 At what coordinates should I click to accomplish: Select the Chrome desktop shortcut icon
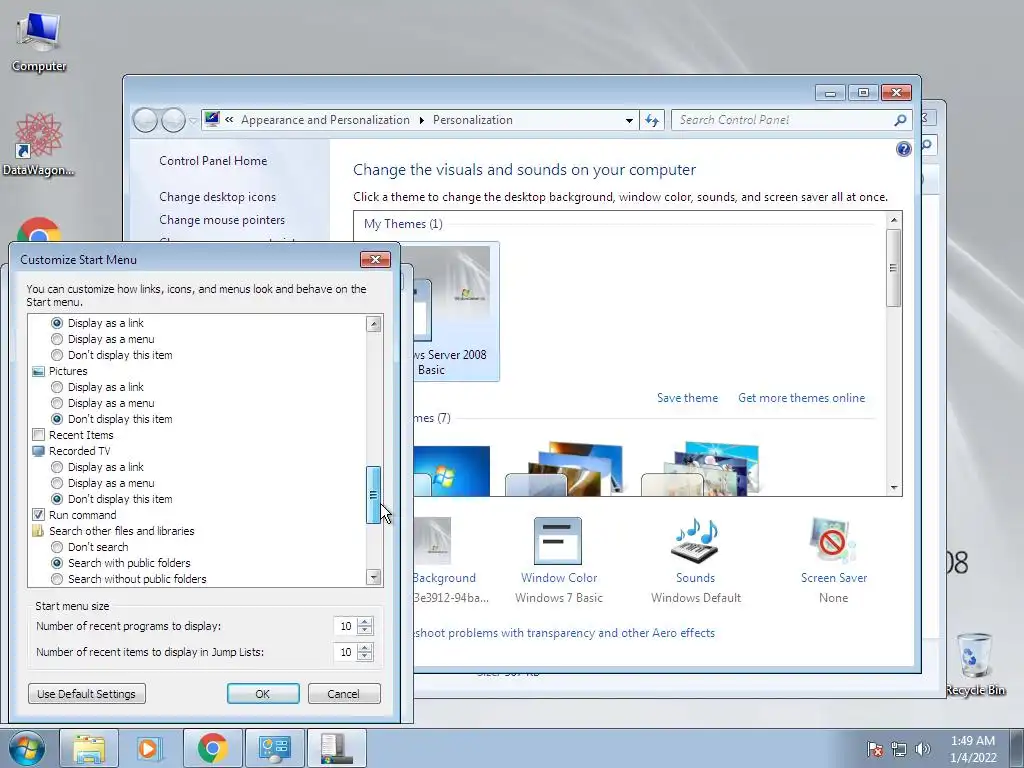click(x=39, y=230)
